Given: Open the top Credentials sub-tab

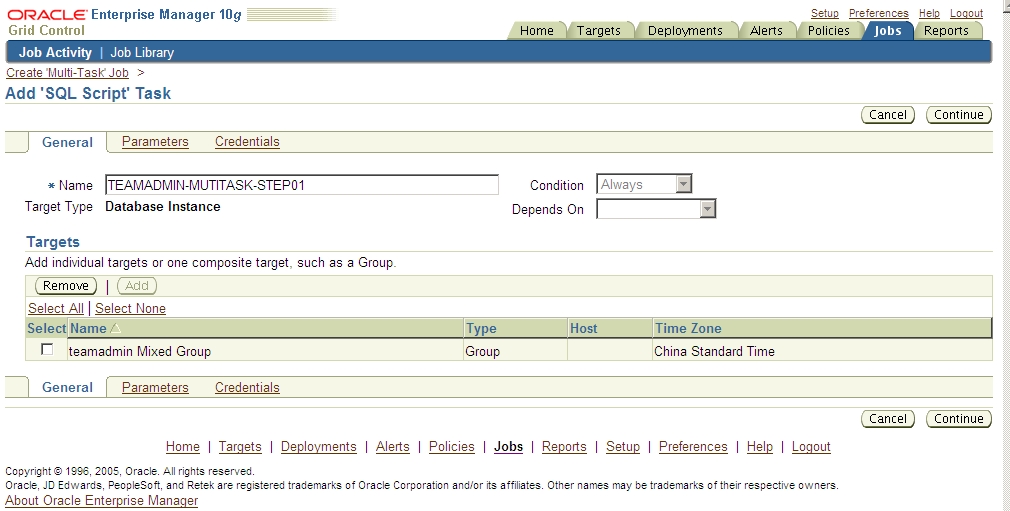Looking at the screenshot, I should [247, 142].
